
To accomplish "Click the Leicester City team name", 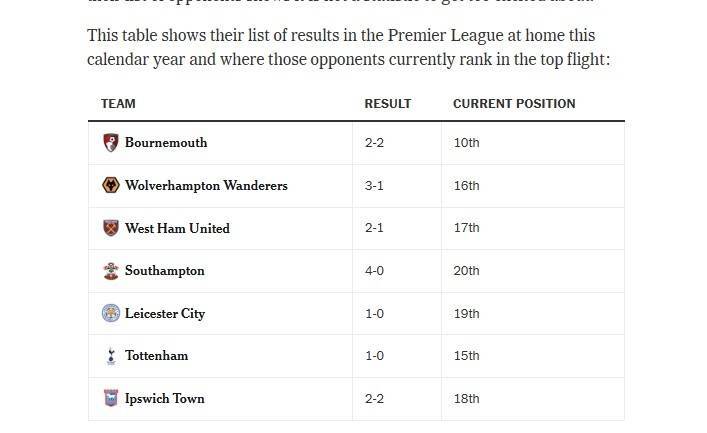I will pos(165,314).
